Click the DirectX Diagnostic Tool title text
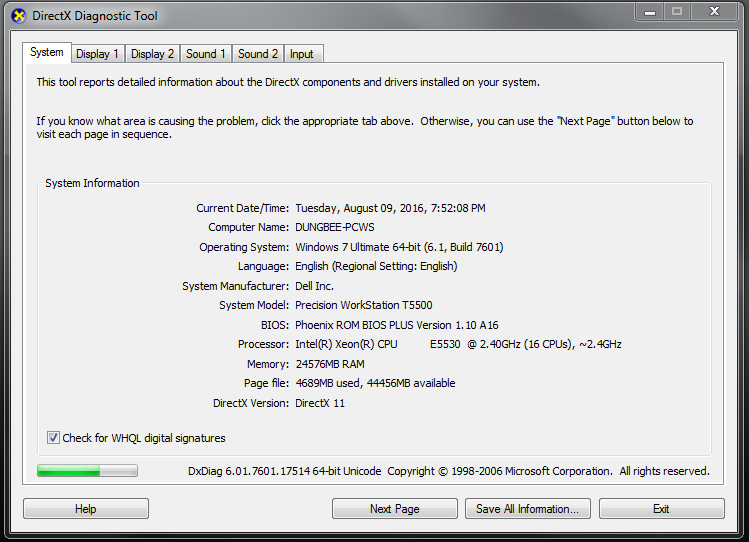749x542 pixels. pyautogui.click(x=94, y=16)
